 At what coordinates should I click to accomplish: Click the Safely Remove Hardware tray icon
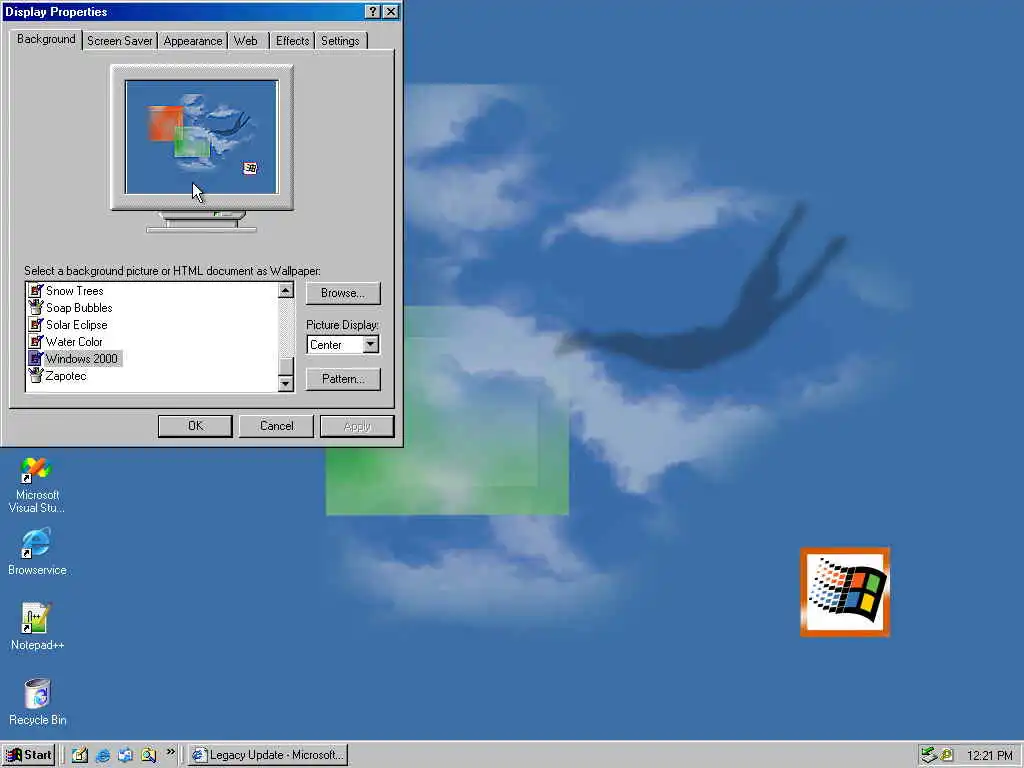click(929, 755)
